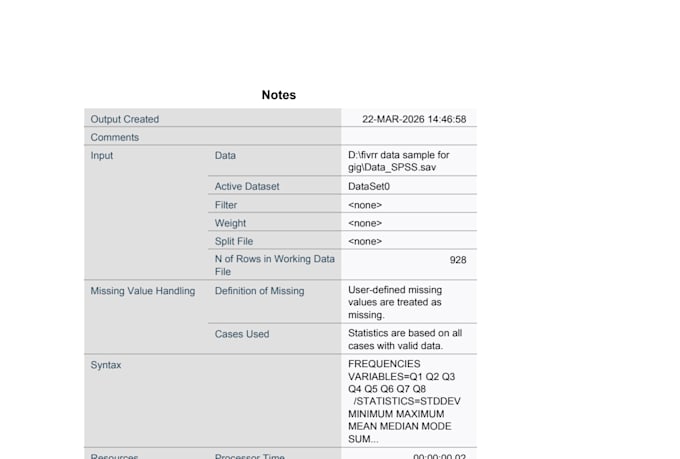Select the "Comments" row label

tap(114, 138)
